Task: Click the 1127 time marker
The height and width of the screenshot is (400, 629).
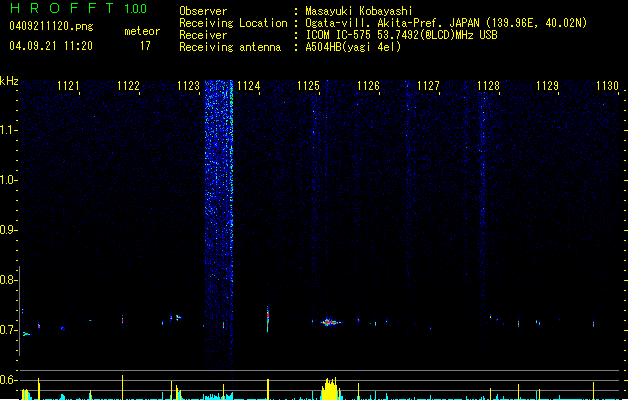Action: pyautogui.click(x=428, y=86)
